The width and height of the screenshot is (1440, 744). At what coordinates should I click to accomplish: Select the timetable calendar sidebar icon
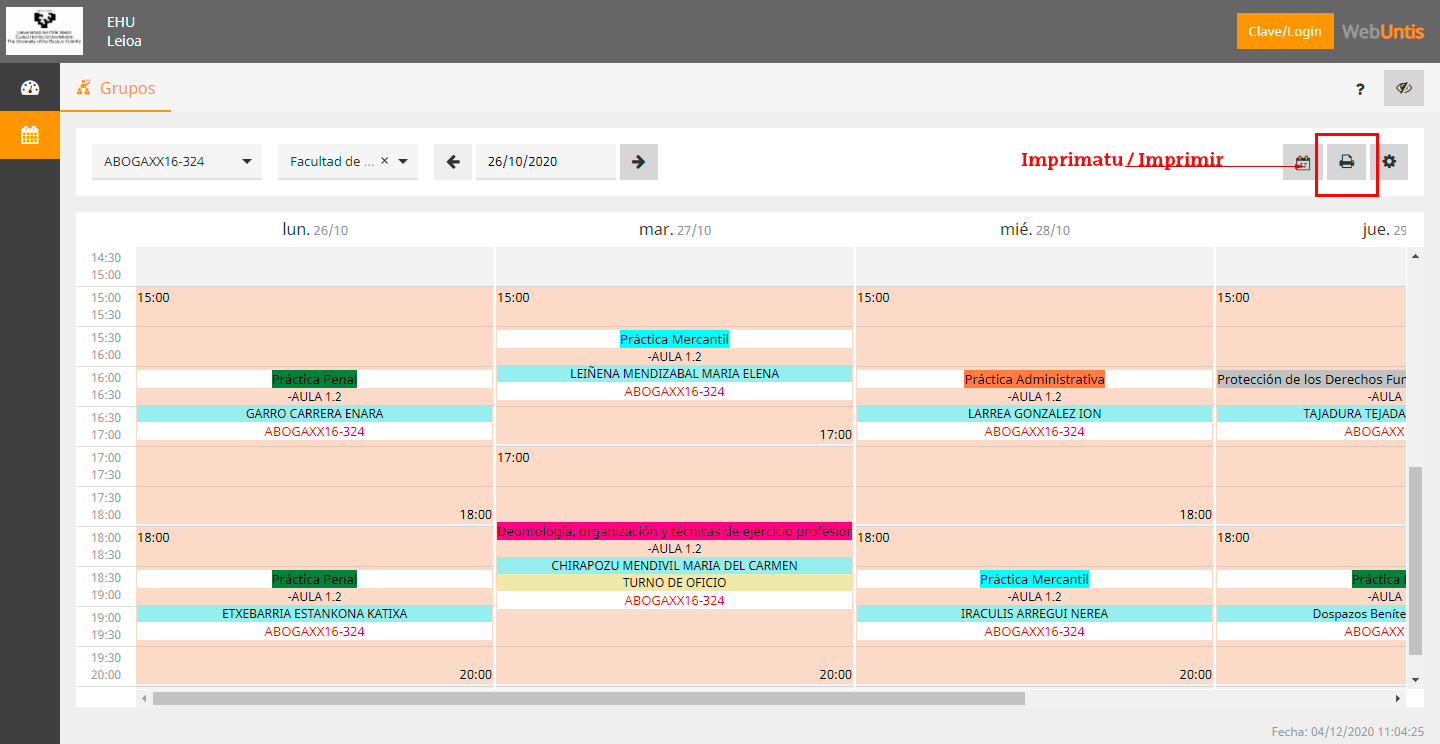point(30,135)
